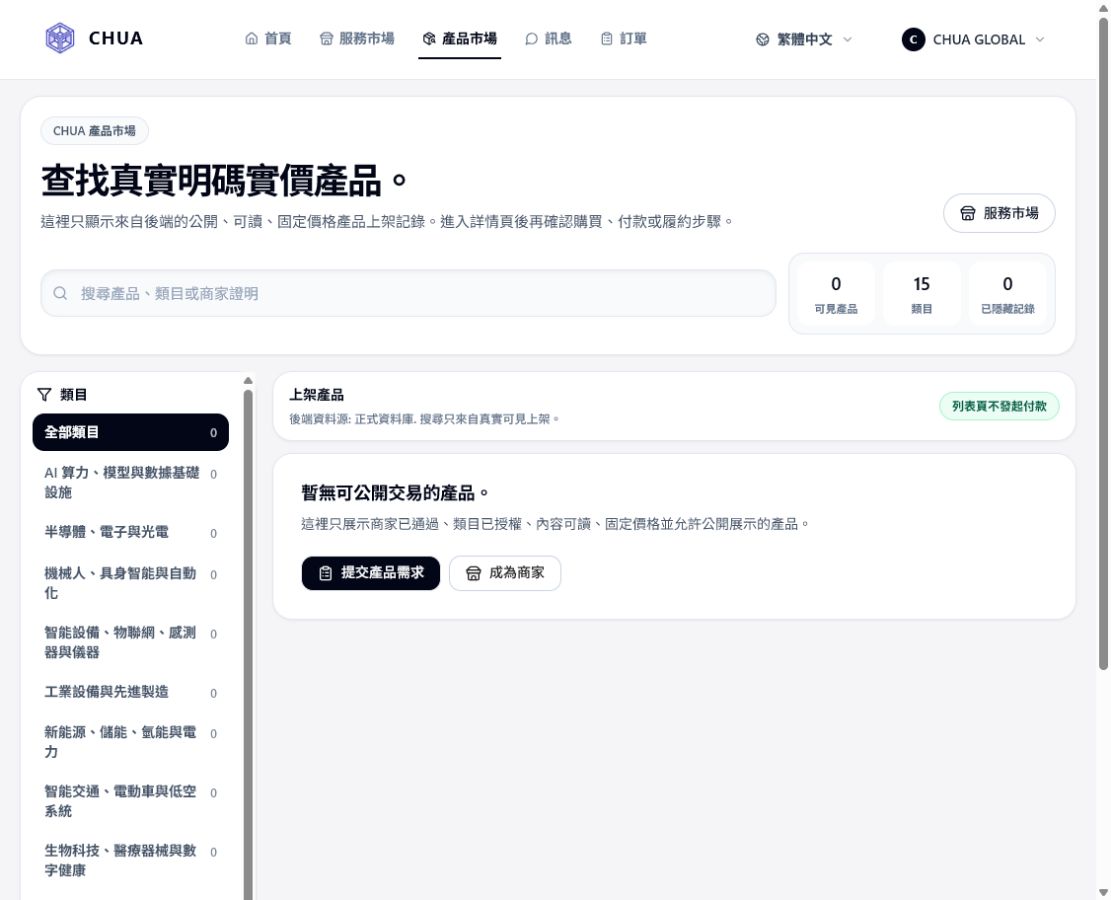1111x900 pixels.
Task: Click the globe icon beside 繁體中文
Action: [762, 40]
